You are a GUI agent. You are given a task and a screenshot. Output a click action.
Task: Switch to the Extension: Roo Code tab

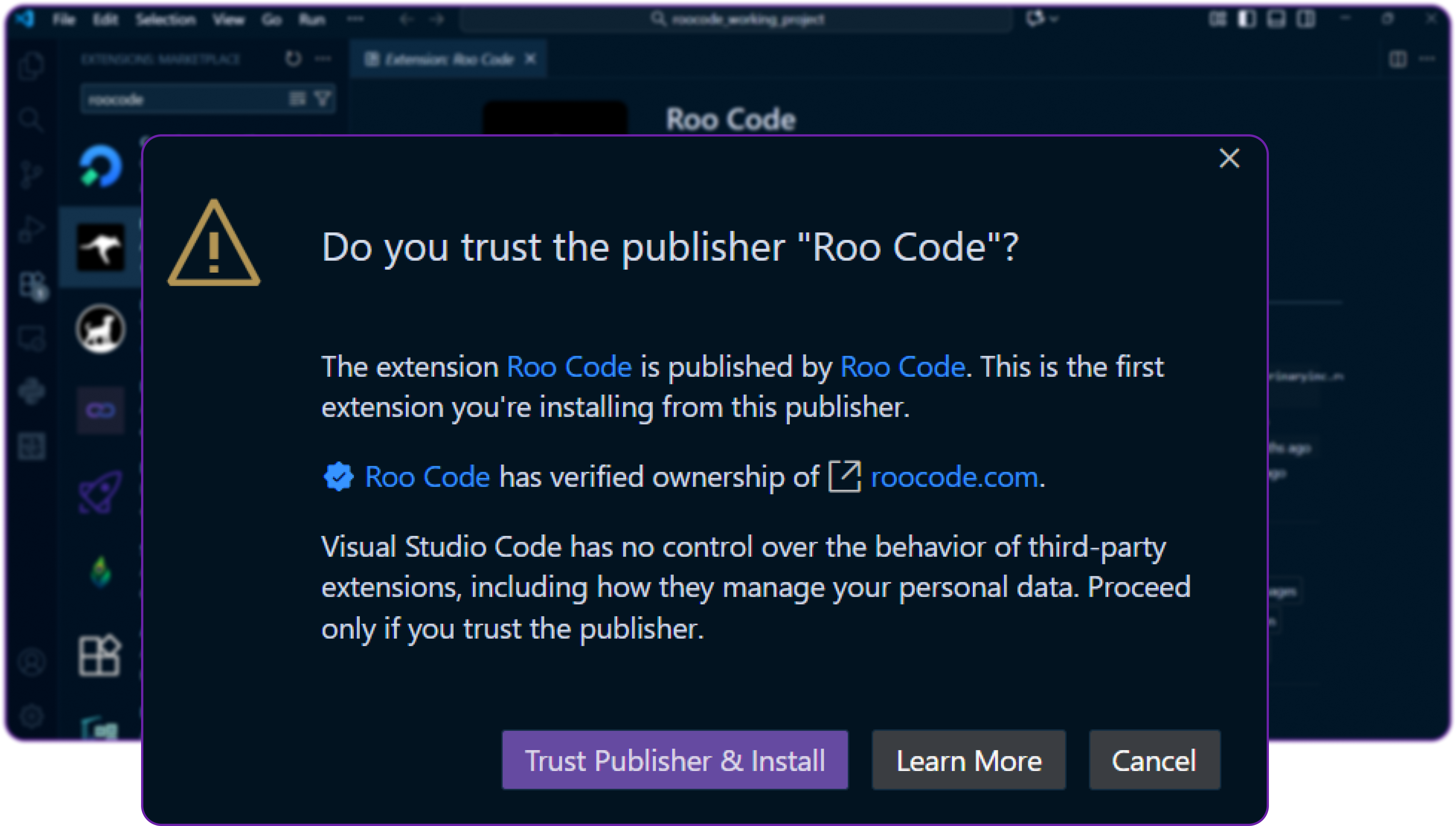(x=448, y=58)
